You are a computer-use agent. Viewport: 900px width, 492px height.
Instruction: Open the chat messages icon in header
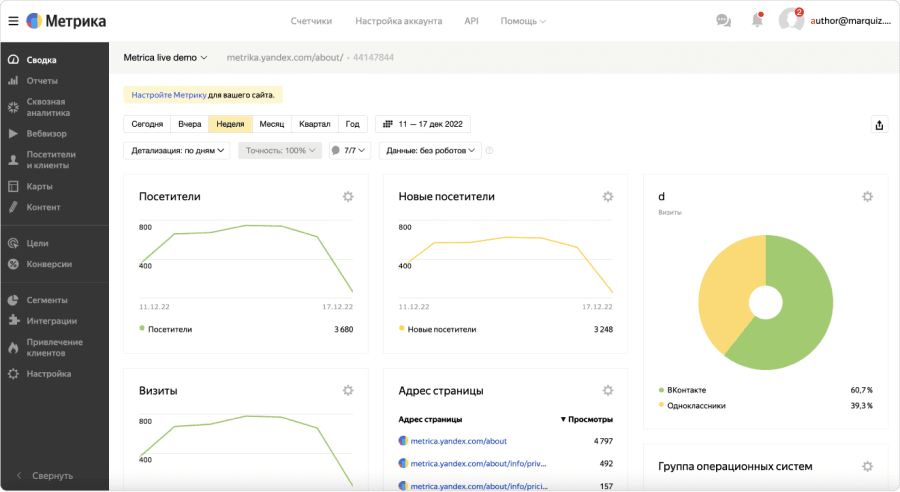[x=723, y=21]
